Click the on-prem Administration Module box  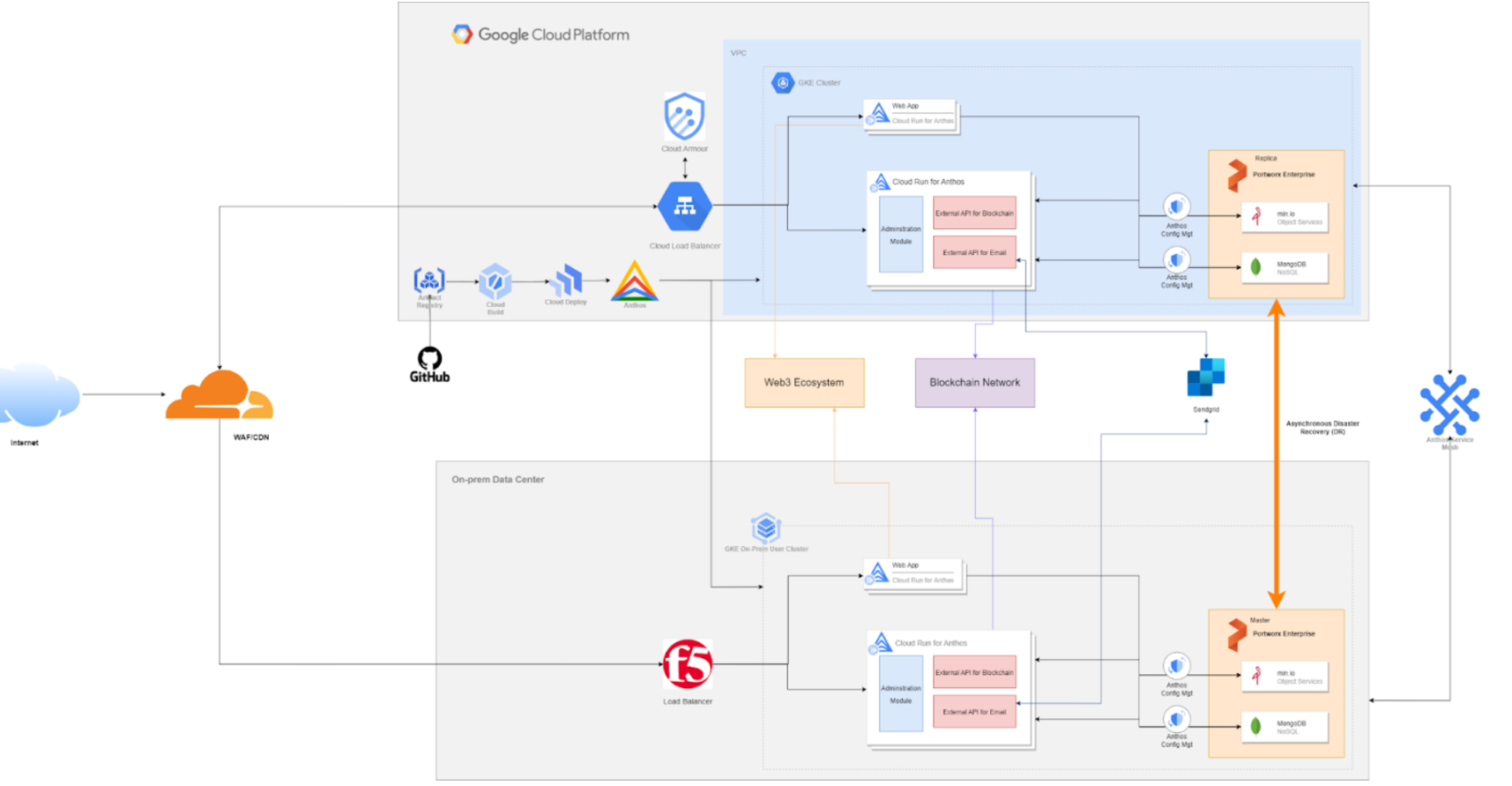(x=901, y=694)
